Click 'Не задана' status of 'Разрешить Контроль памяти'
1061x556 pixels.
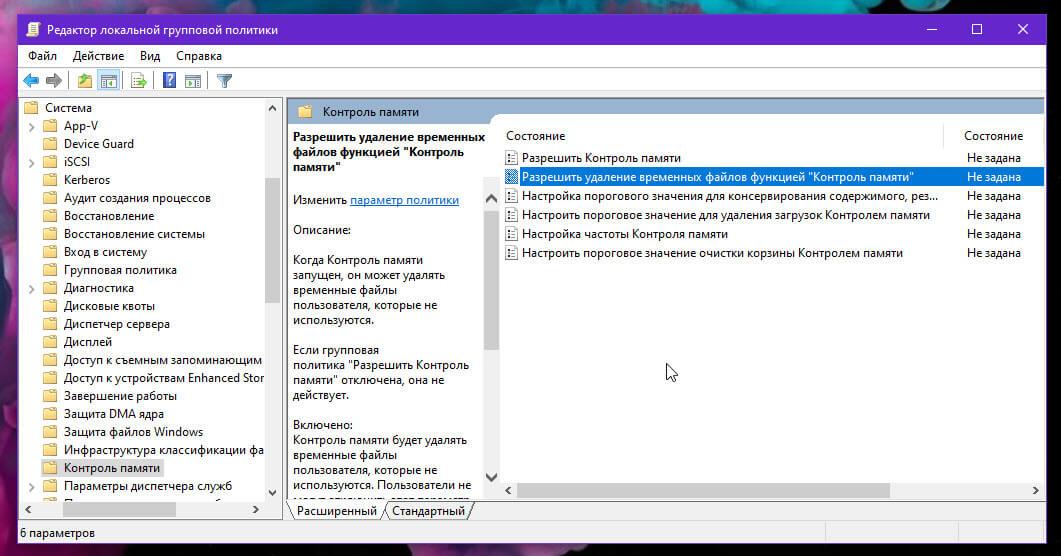993,158
